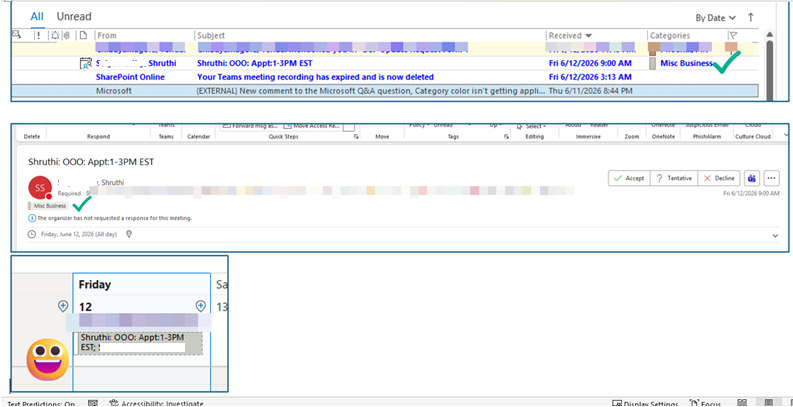
Task: Click the meeting request icon beside Shruthi's row
Action: click(85, 64)
